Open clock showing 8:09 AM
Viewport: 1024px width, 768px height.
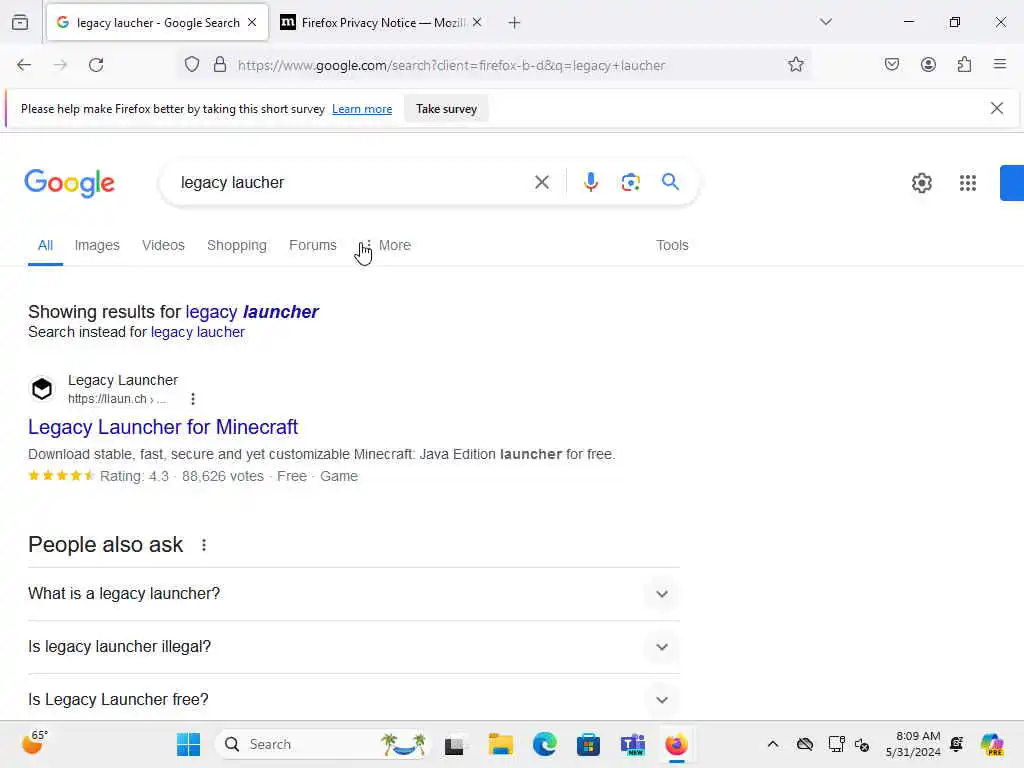point(913,744)
